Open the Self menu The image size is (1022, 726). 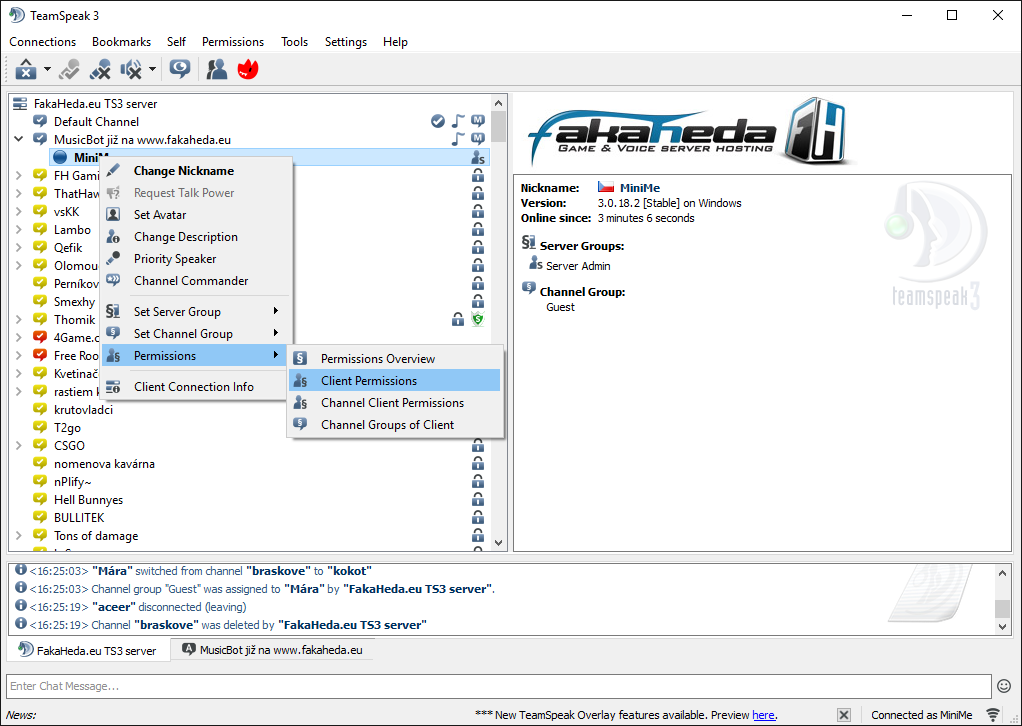tap(176, 42)
